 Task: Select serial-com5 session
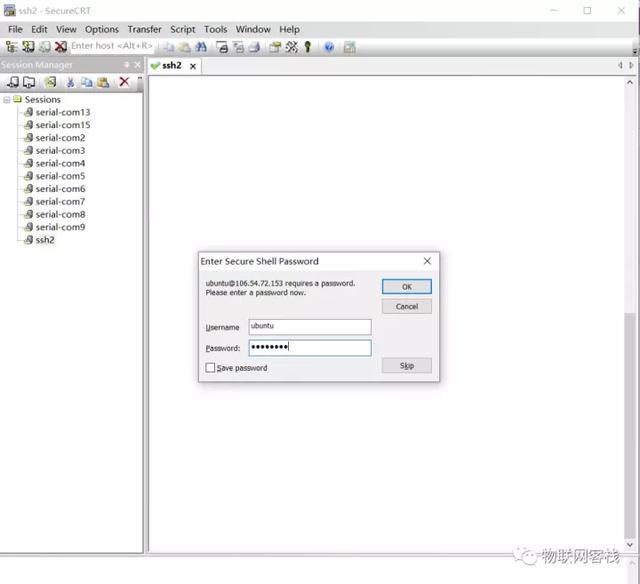pyautogui.click(x=55, y=176)
